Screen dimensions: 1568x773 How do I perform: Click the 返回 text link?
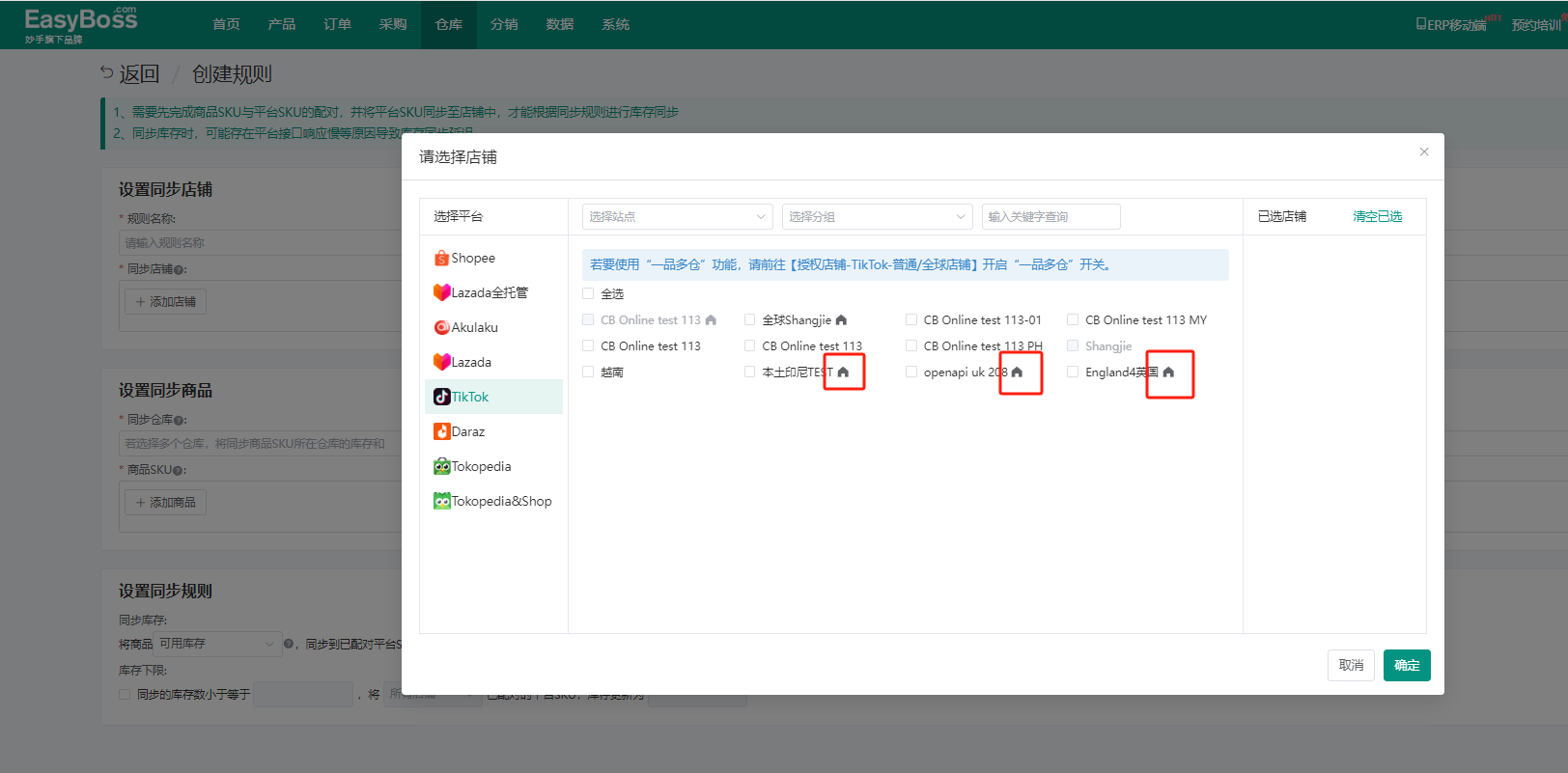(139, 73)
